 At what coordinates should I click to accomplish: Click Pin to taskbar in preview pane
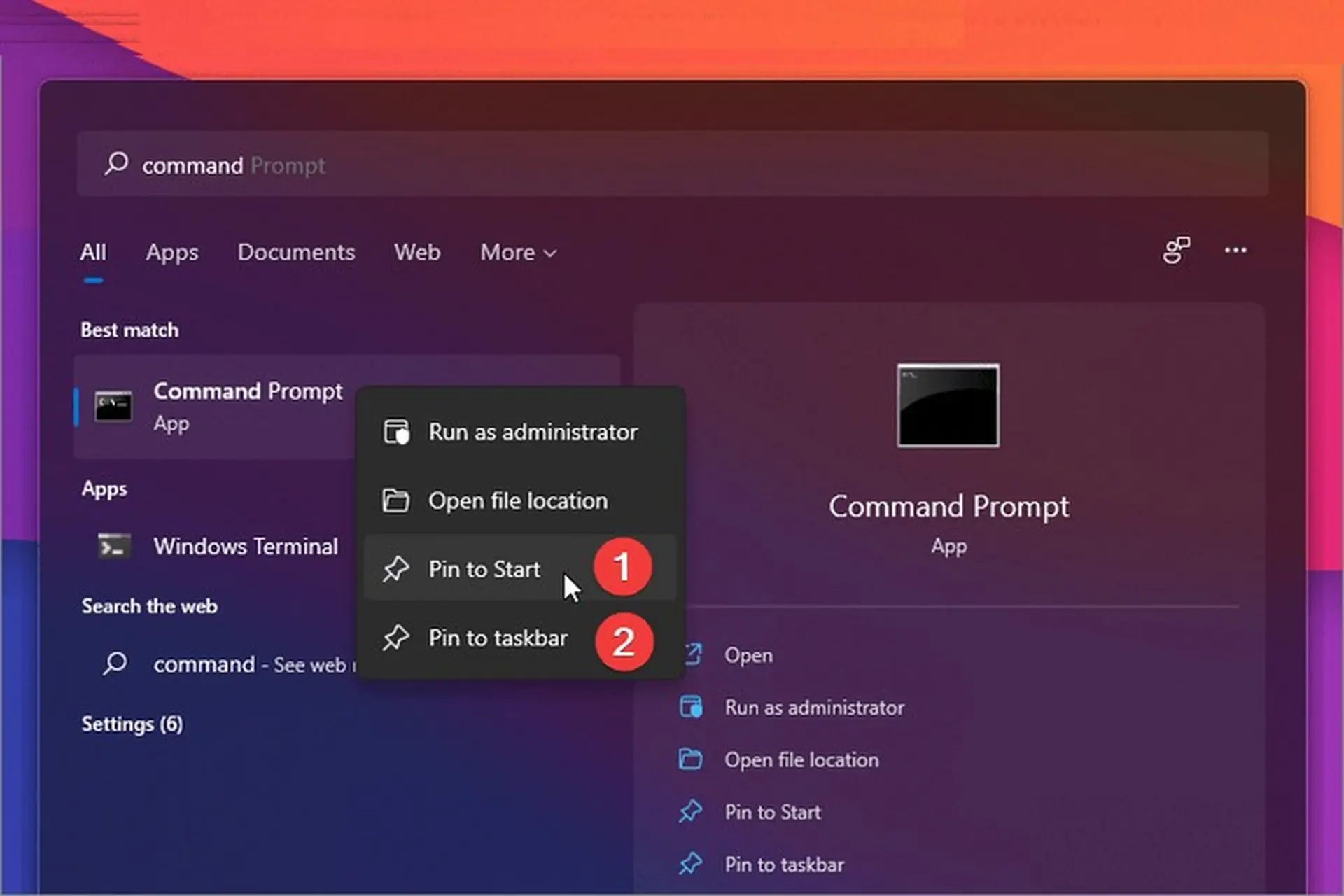[x=785, y=864]
